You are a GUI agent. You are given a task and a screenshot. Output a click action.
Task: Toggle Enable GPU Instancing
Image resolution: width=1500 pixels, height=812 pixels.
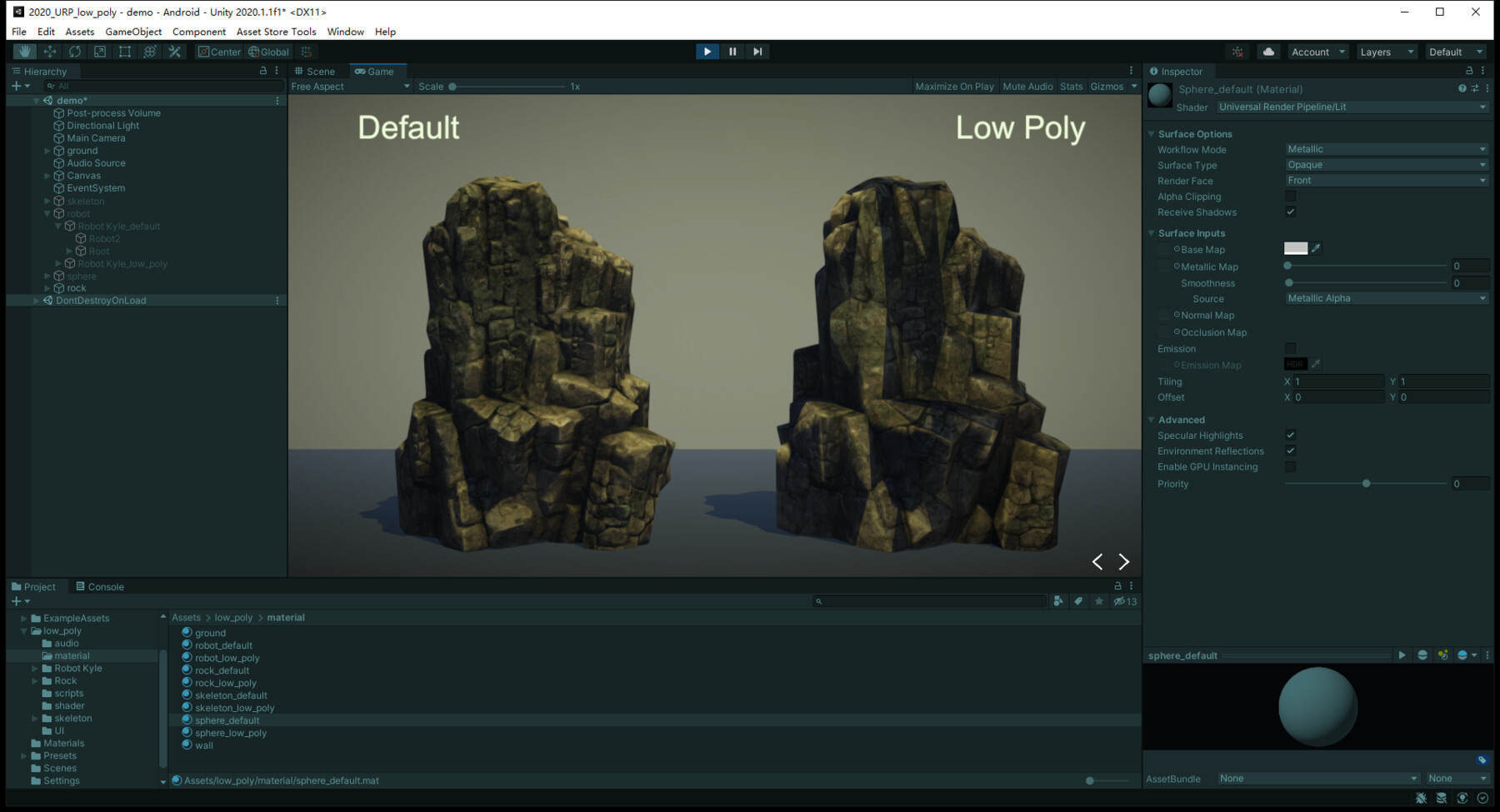tap(1290, 466)
